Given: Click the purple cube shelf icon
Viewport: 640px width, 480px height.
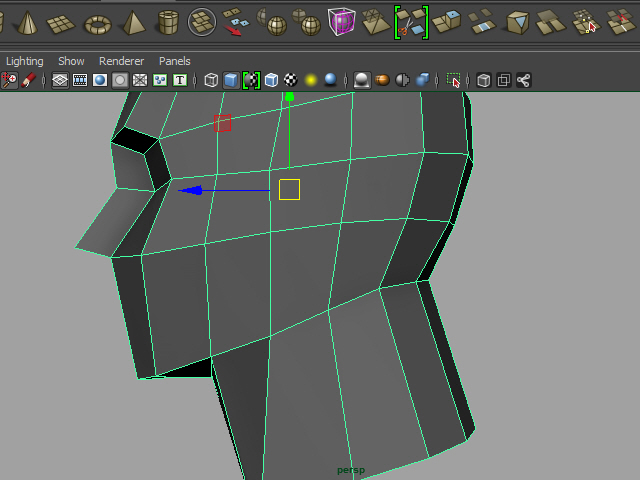Looking at the screenshot, I should (342, 22).
